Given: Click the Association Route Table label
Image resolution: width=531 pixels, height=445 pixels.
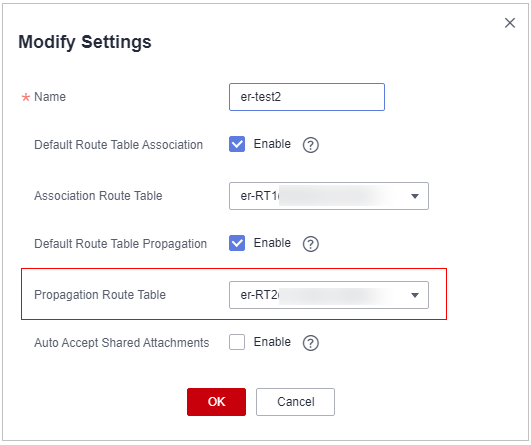Looking at the screenshot, I should click(98, 196).
